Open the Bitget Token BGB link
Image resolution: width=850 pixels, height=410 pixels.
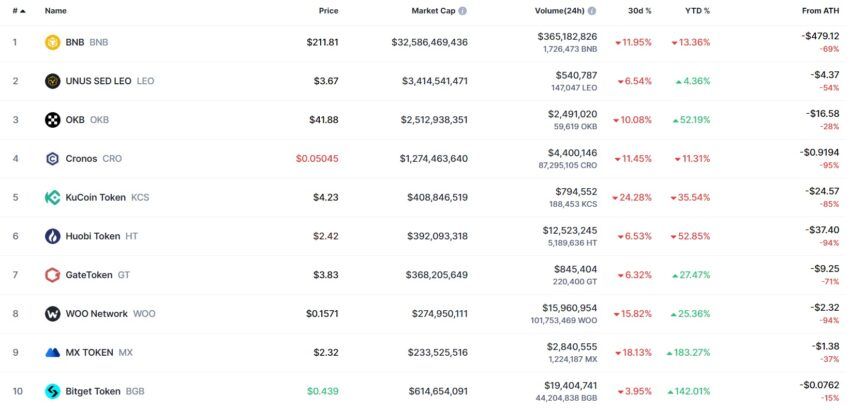tap(105, 391)
